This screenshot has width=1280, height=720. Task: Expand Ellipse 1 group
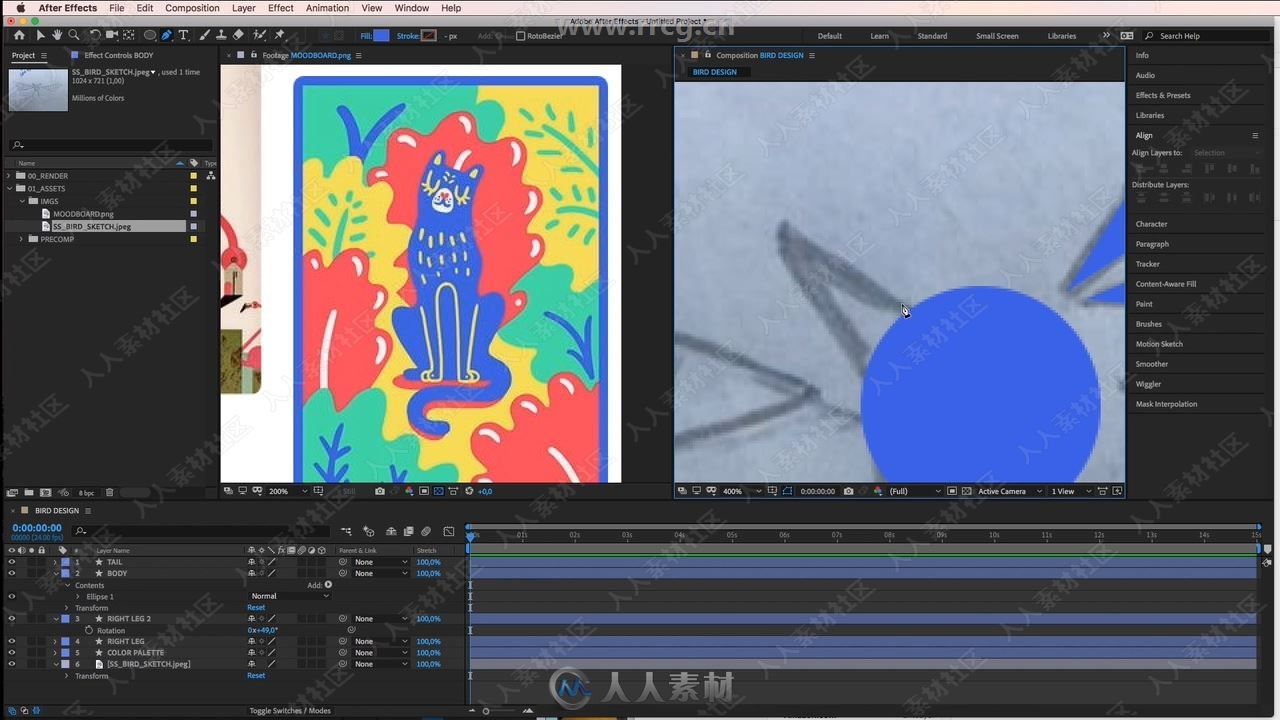pos(77,596)
